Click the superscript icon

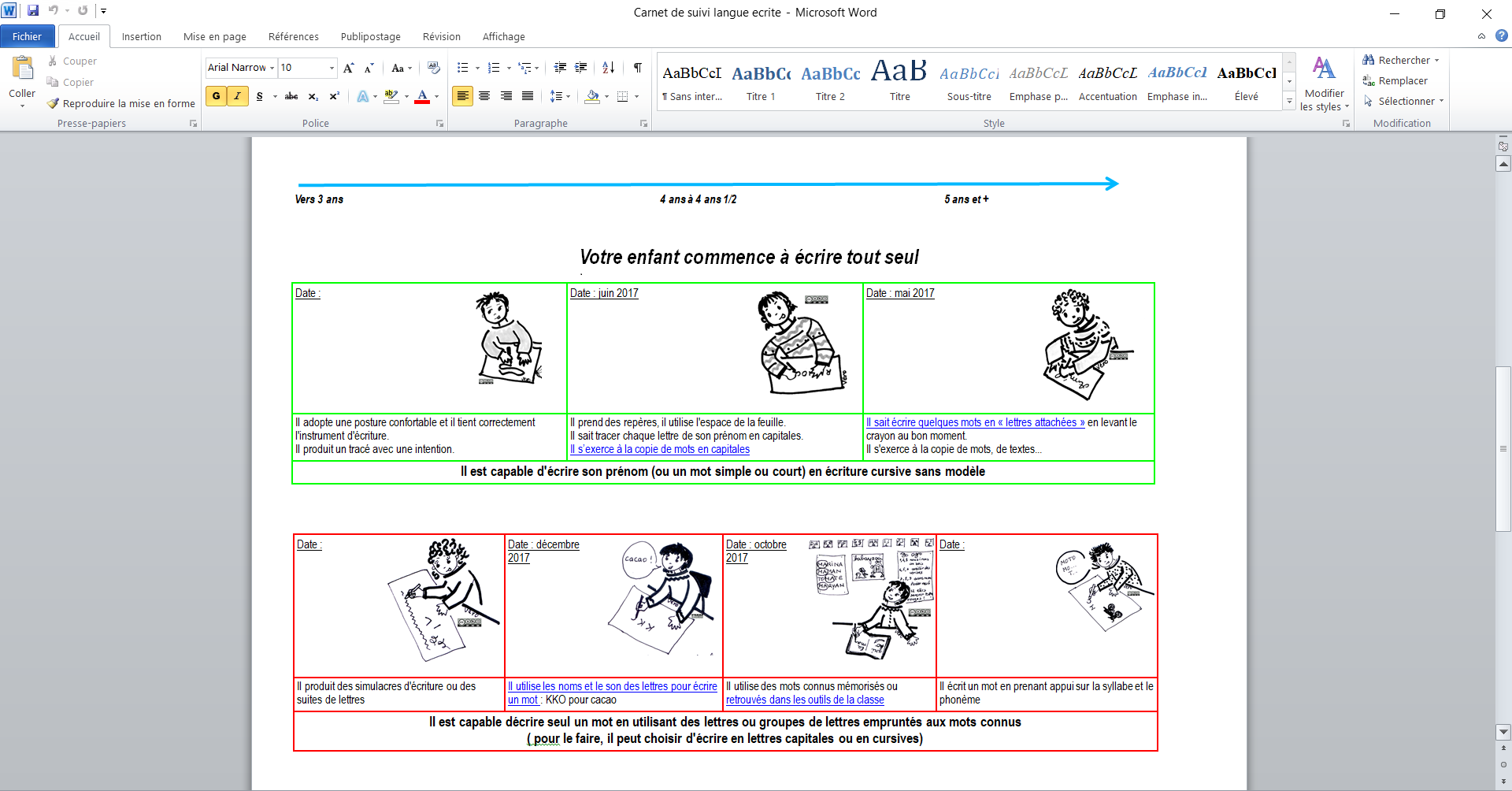[x=334, y=96]
